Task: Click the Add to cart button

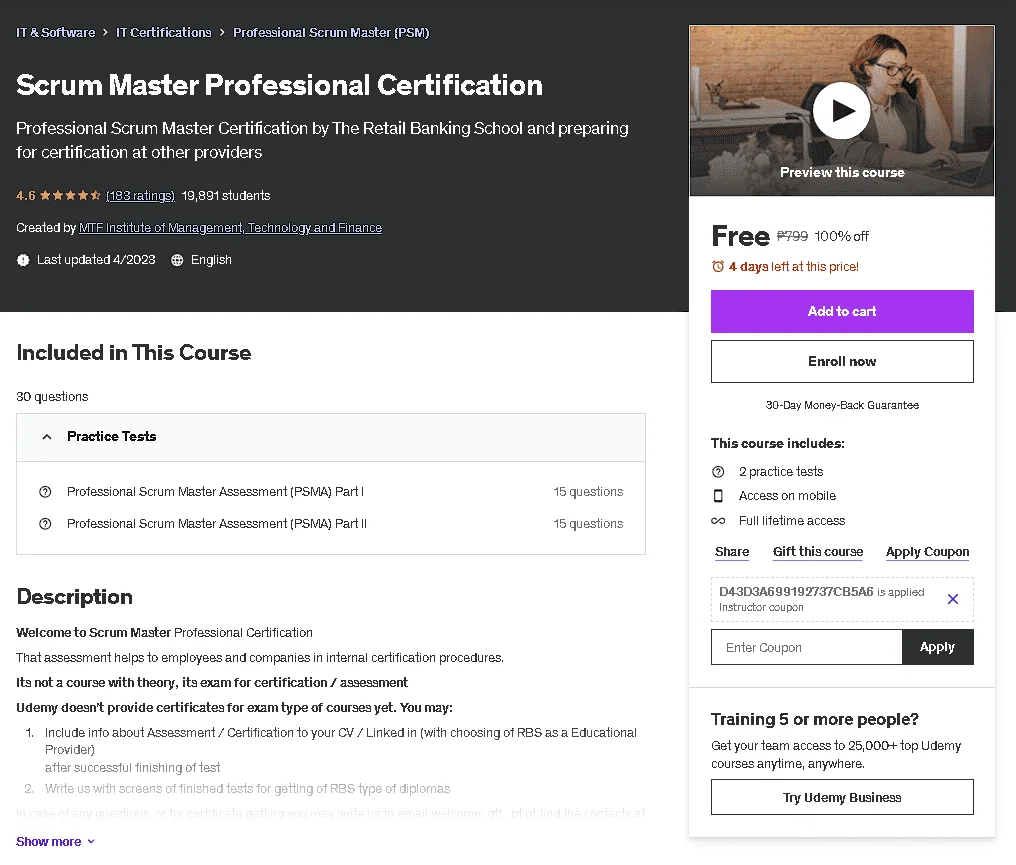Action: pos(842,312)
